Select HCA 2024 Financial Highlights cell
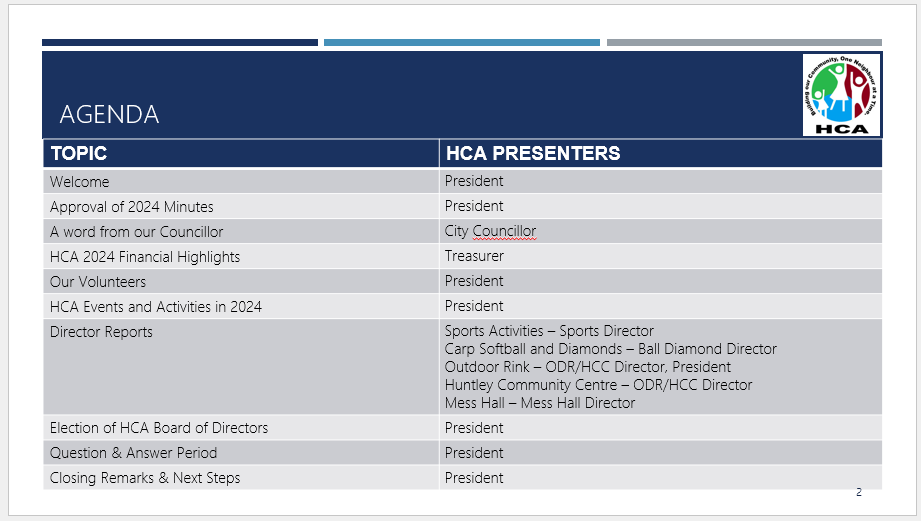 pyautogui.click(x=145, y=257)
